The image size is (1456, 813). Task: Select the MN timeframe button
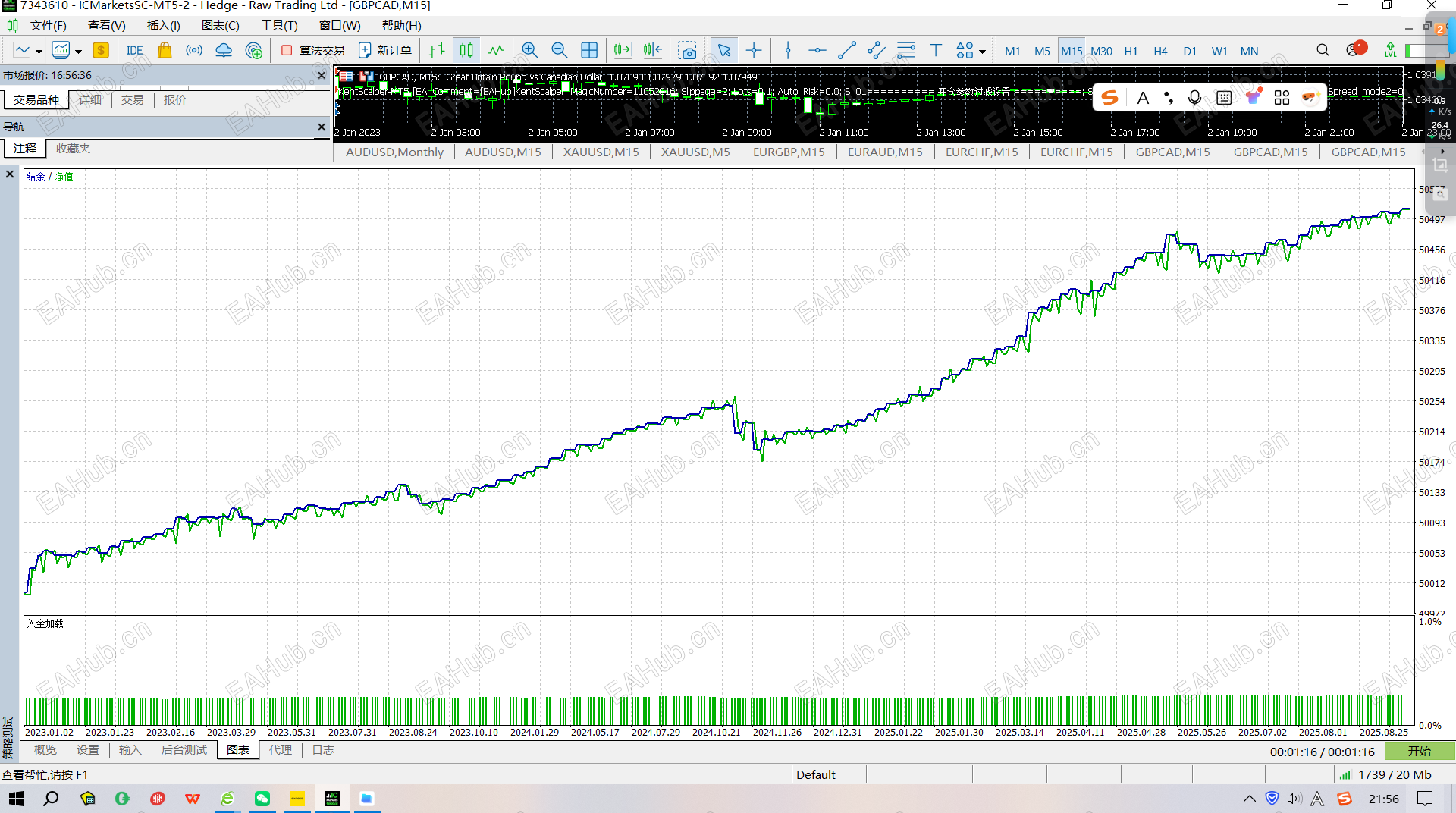pyautogui.click(x=1250, y=51)
